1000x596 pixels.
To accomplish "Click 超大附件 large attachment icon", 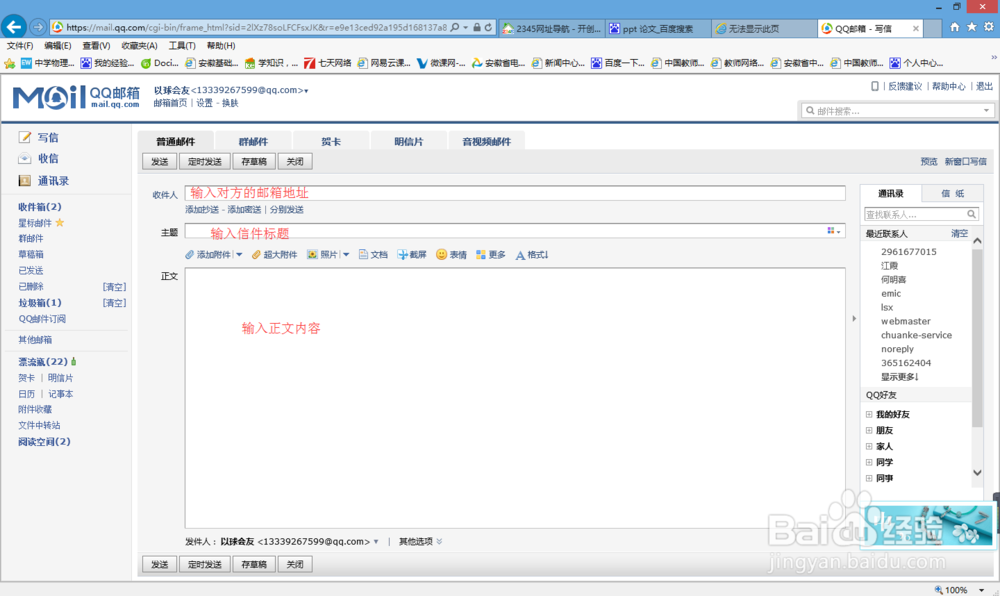I will point(256,254).
